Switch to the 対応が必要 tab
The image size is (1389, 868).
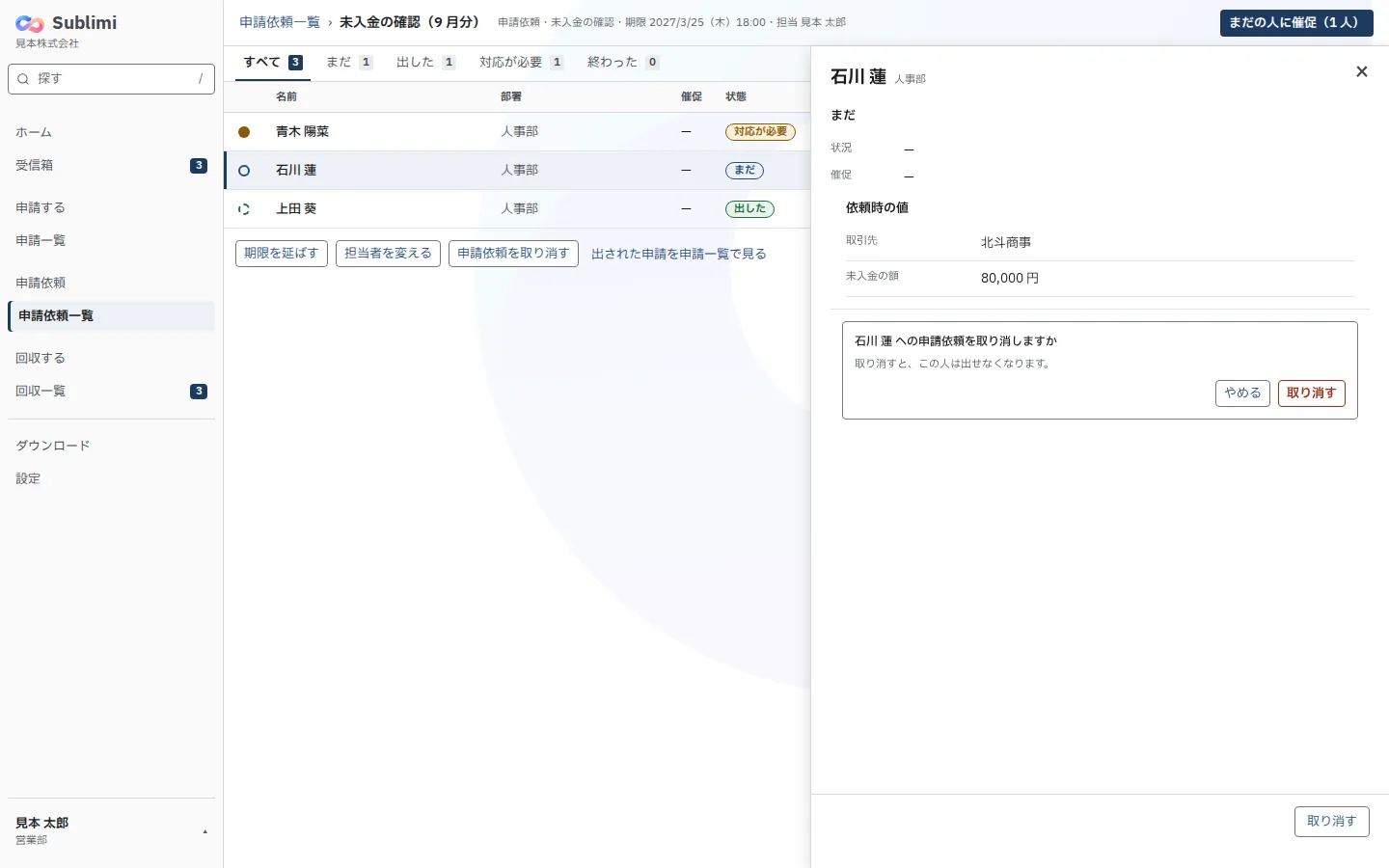click(x=521, y=63)
